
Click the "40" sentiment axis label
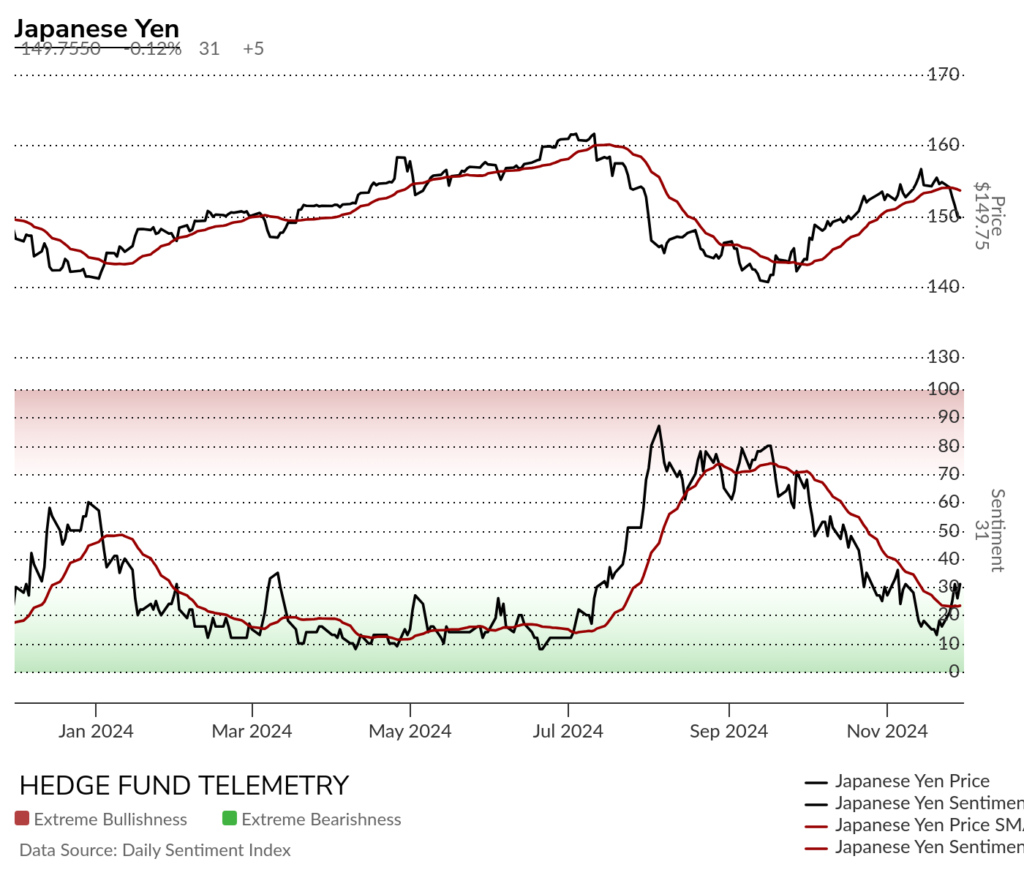click(x=949, y=559)
